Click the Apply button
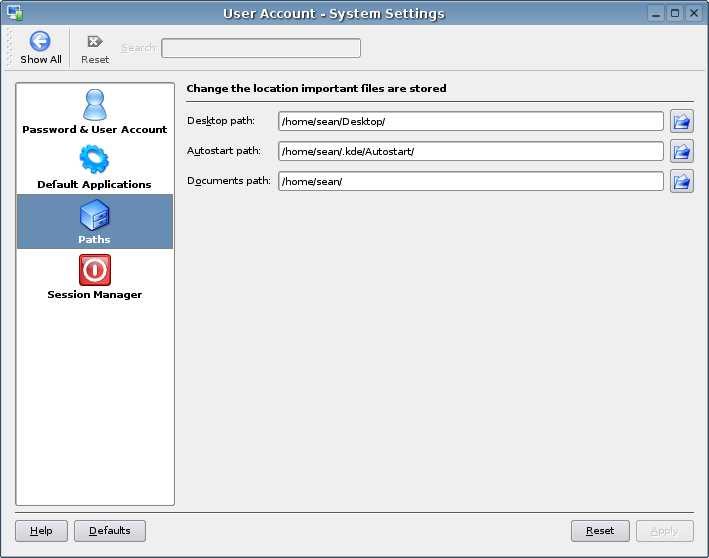 pyautogui.click(x=665, y=530)
